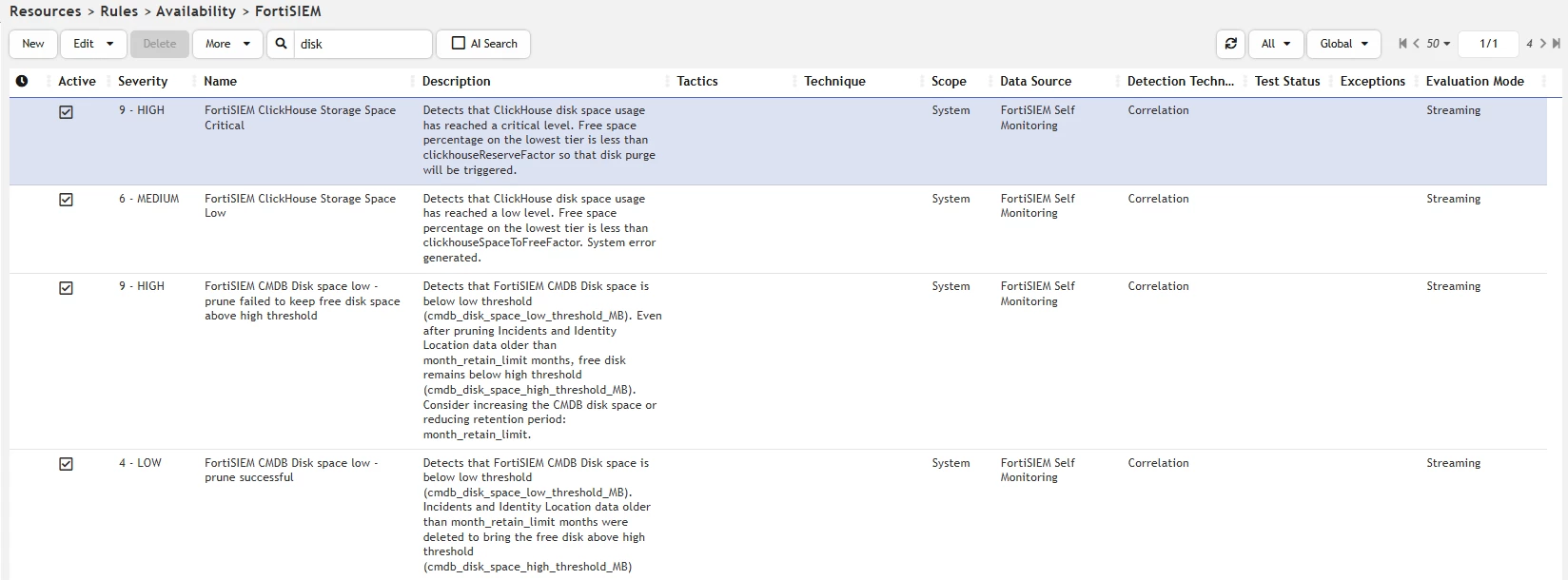Click 'FortiSIEM Self Monitoring' in CMDB prune failed row
1568x580 pixels.
1037,294
